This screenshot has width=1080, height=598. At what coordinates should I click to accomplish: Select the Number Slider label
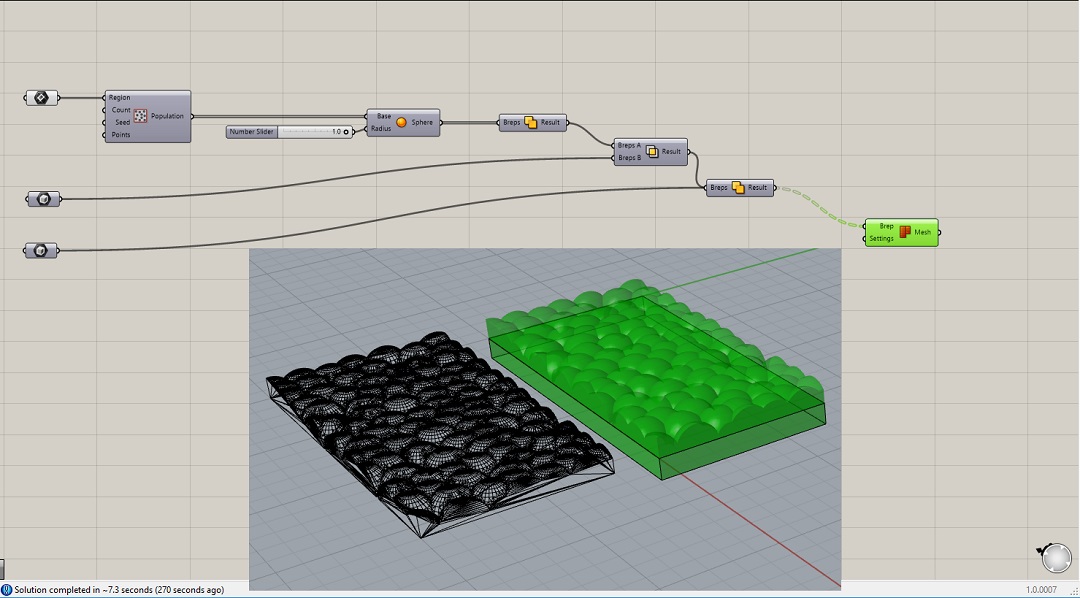pos(252,132)
